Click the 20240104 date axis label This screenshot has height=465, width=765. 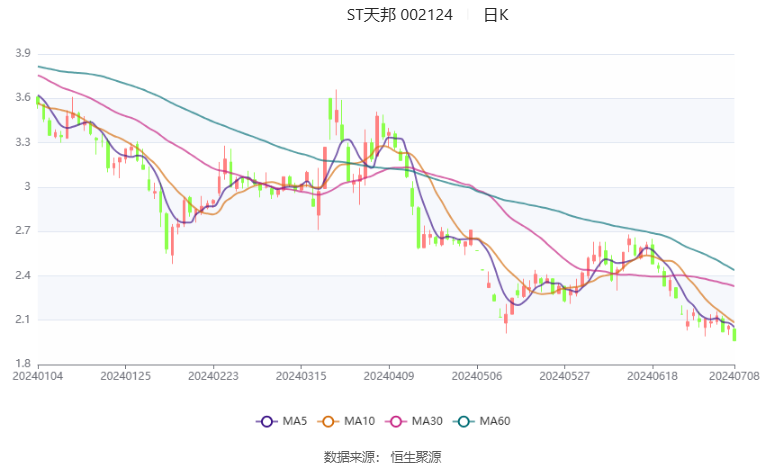coord(37,375)
